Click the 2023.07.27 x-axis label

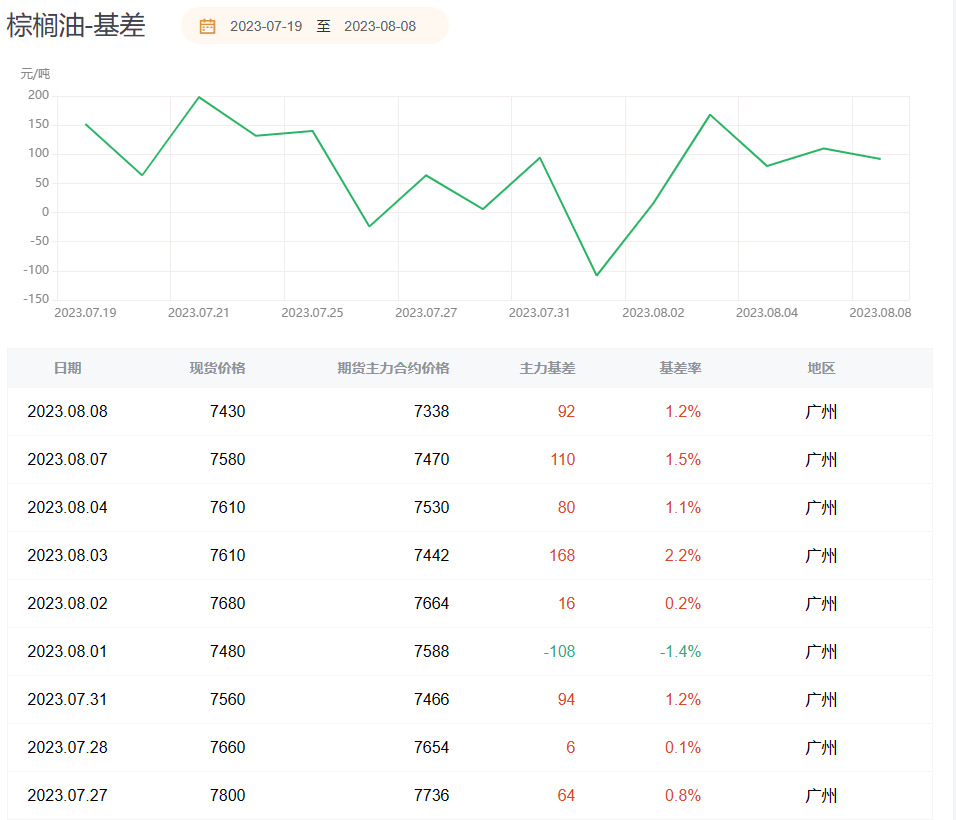click(x=426, y=313)
